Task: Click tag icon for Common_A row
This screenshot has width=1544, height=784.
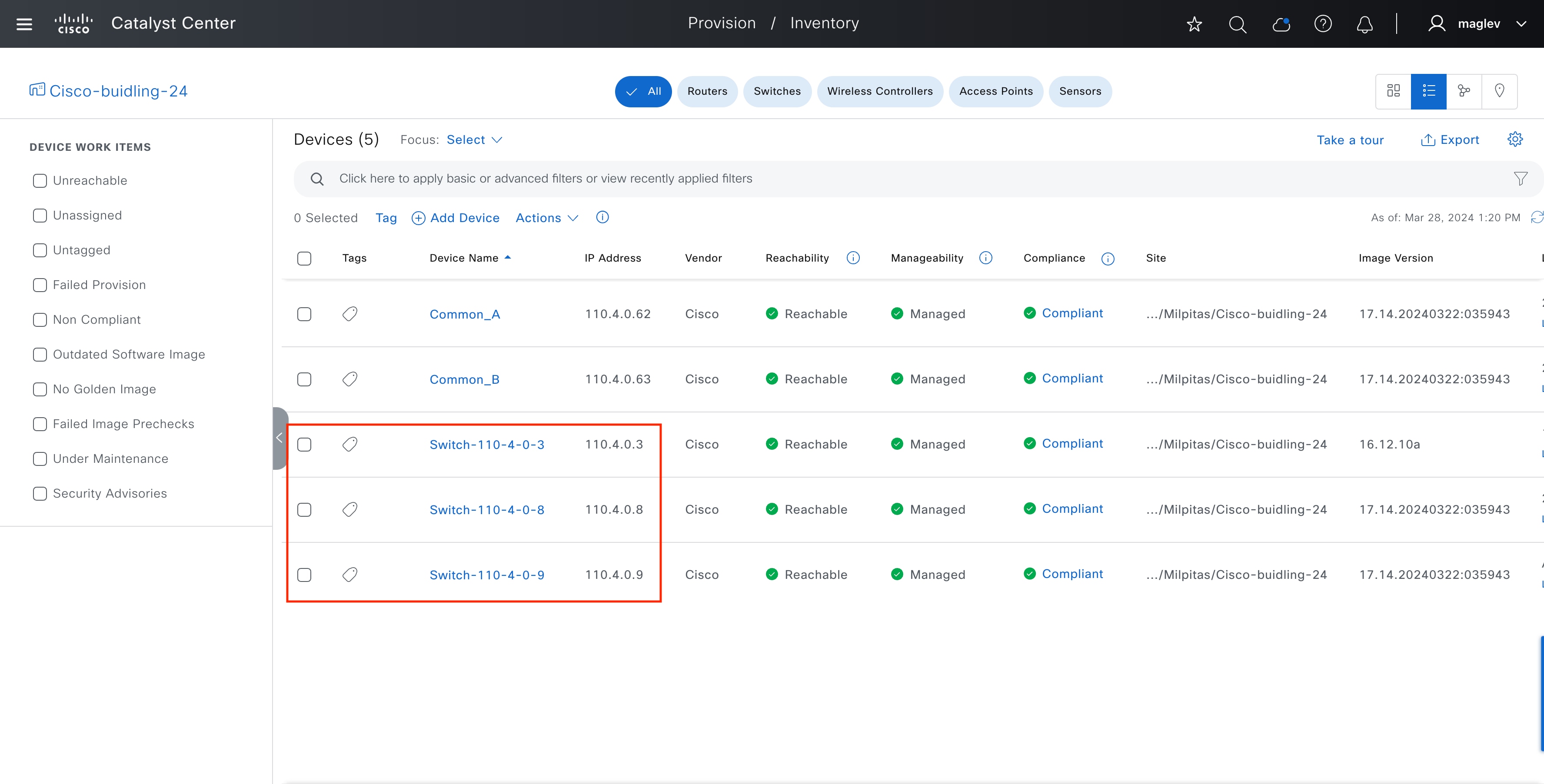Action: [350, 314]
